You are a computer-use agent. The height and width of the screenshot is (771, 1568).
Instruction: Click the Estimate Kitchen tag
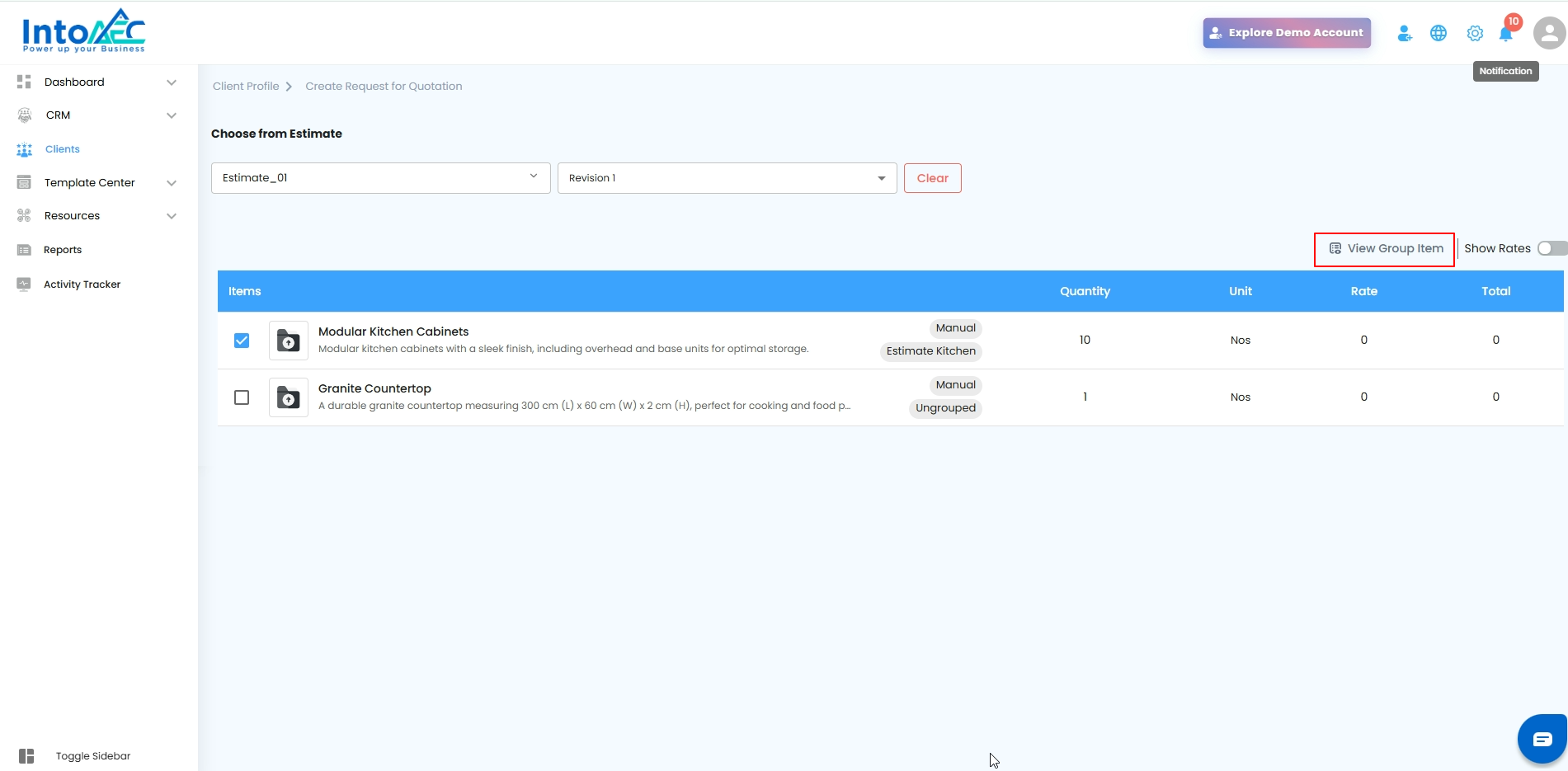(931, 351)
